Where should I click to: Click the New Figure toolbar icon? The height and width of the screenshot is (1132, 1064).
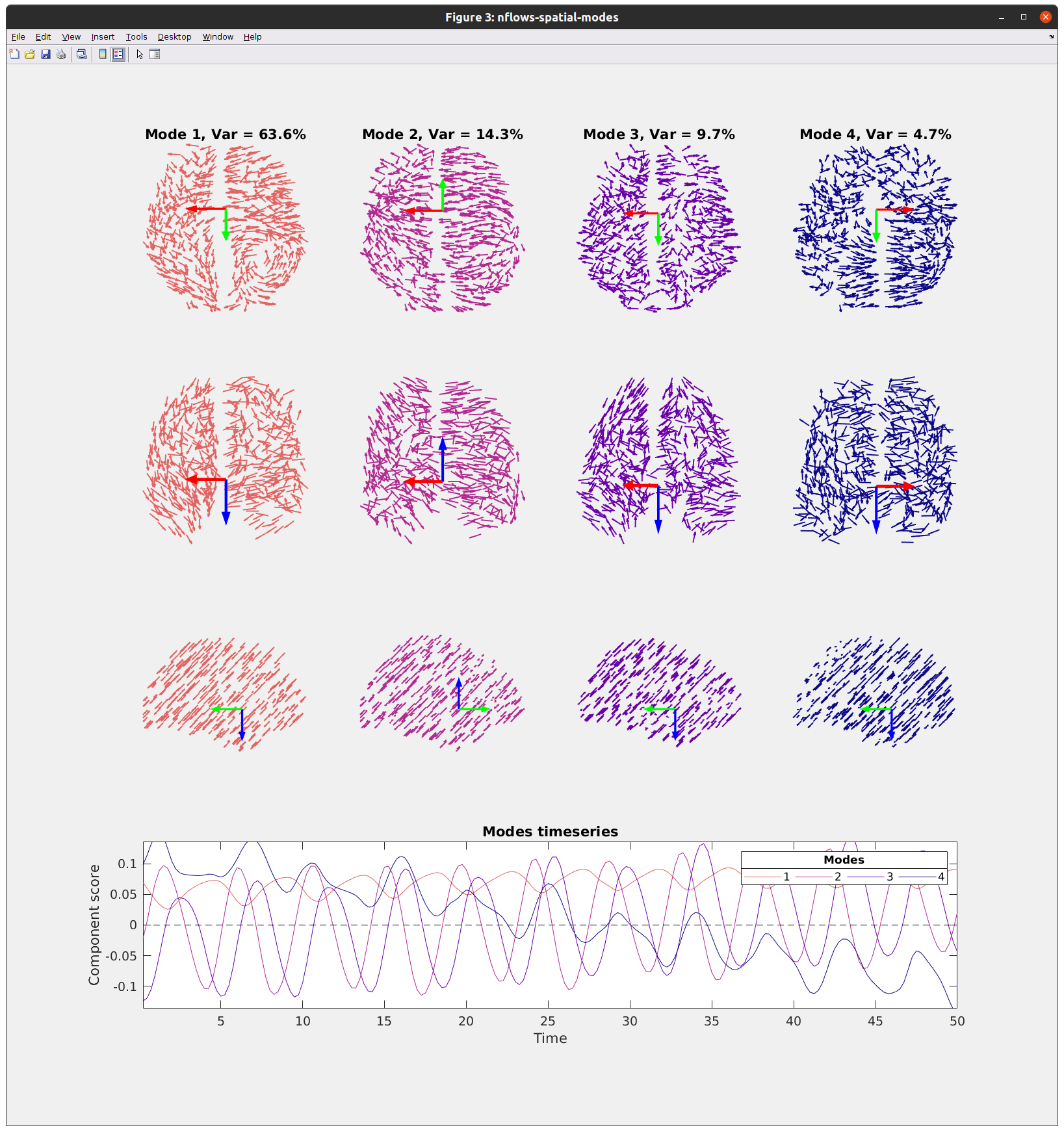tap(14, 55)
